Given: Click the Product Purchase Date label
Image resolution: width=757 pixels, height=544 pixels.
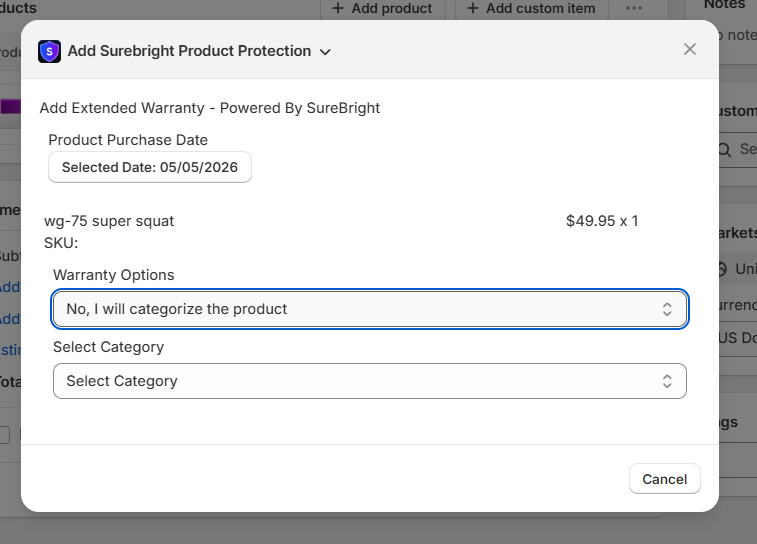Looking at the screenshot, I should click(128, 140).
